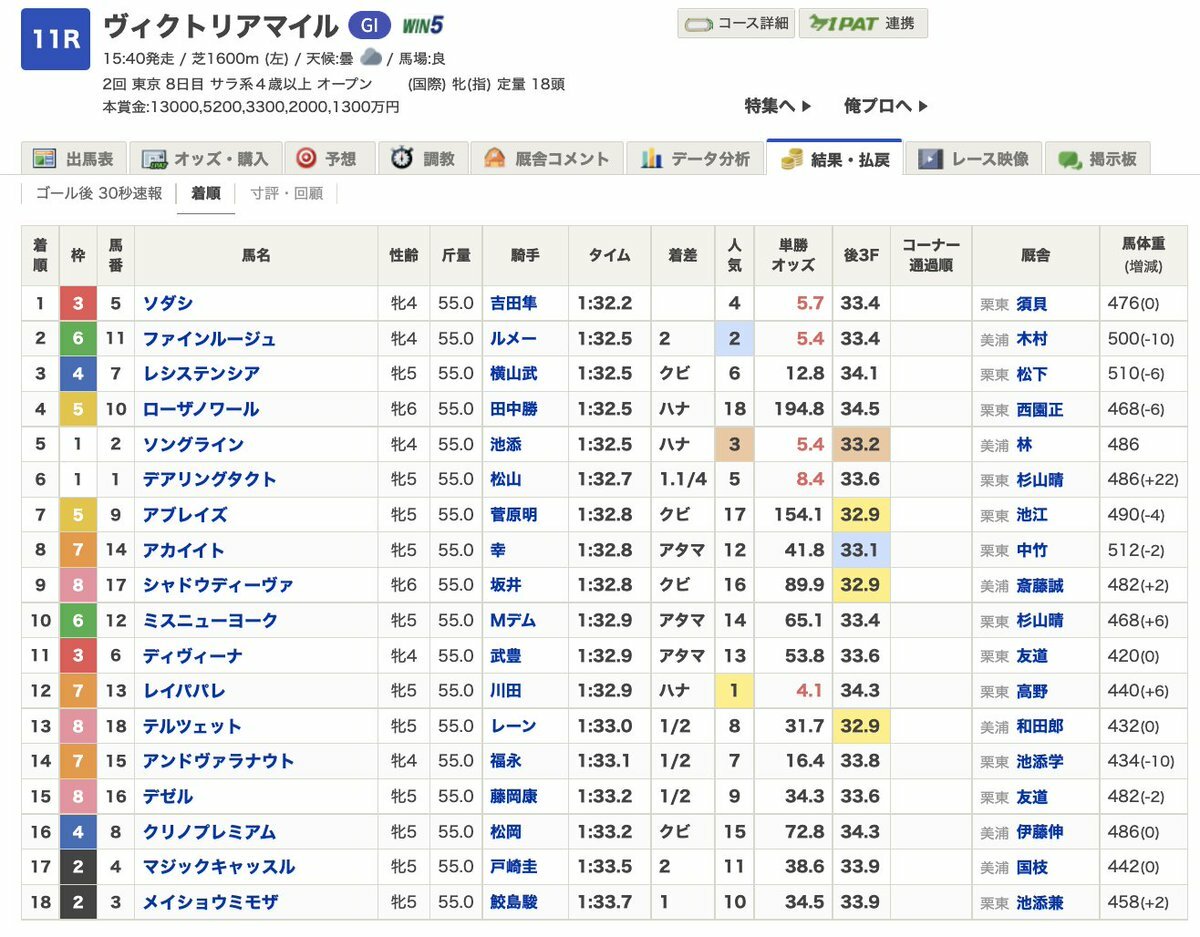Expand the 特集へ arrow link
1200x937 pixels.
pyautogui.click(x=778, y=105)
